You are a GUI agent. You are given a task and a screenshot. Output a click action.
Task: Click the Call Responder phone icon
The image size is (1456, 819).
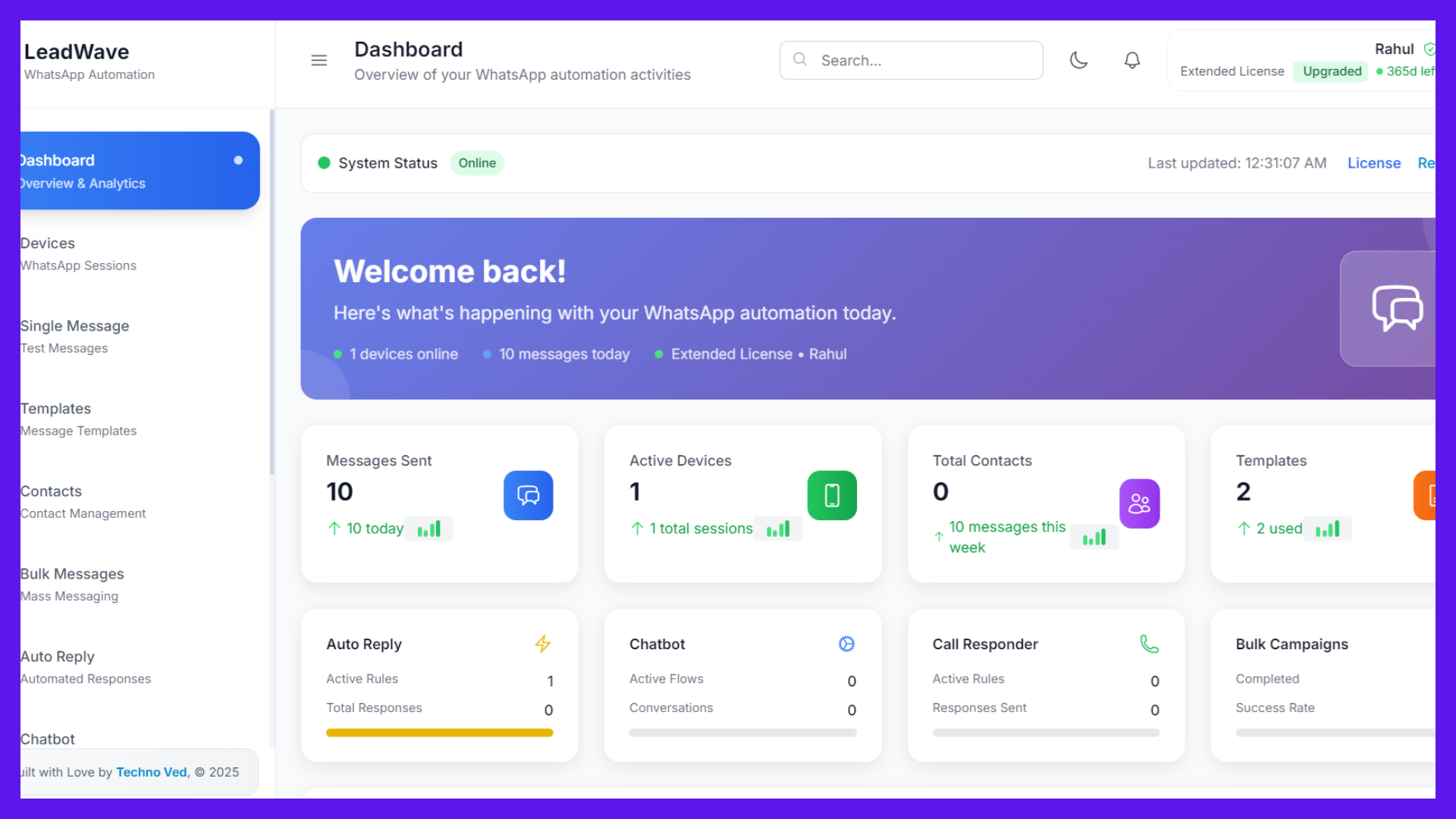[1150, 644]
